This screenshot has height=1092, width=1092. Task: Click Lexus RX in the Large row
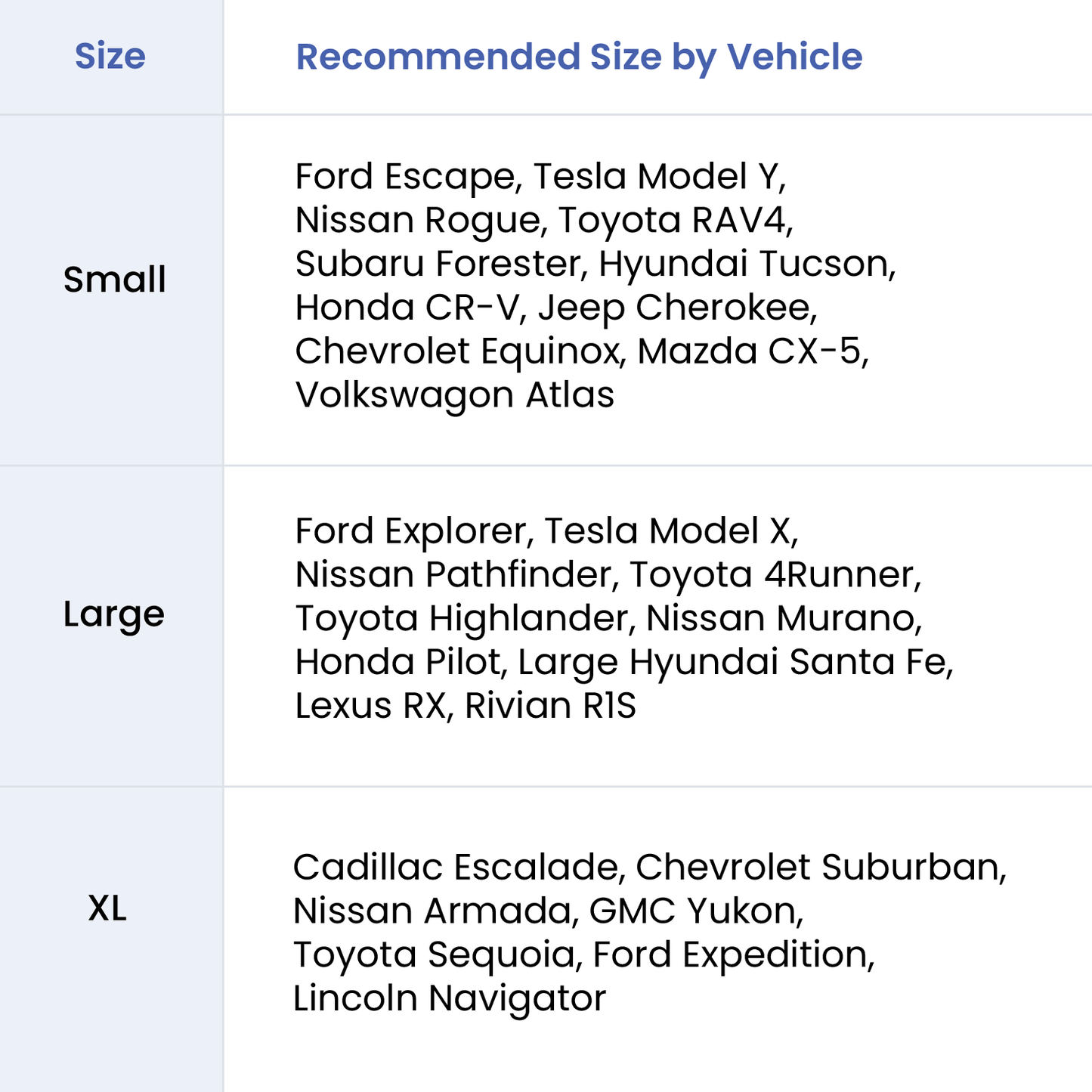(369, 706)
